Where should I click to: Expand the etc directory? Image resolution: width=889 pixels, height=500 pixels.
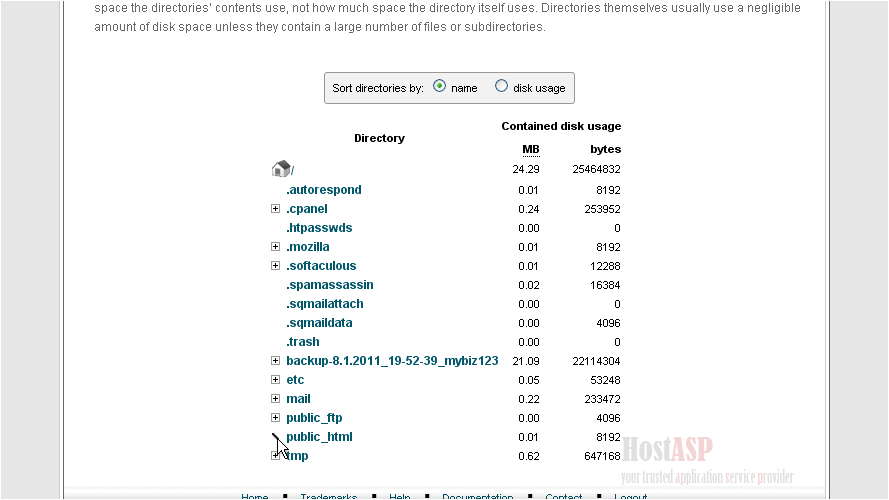[276, 380]
